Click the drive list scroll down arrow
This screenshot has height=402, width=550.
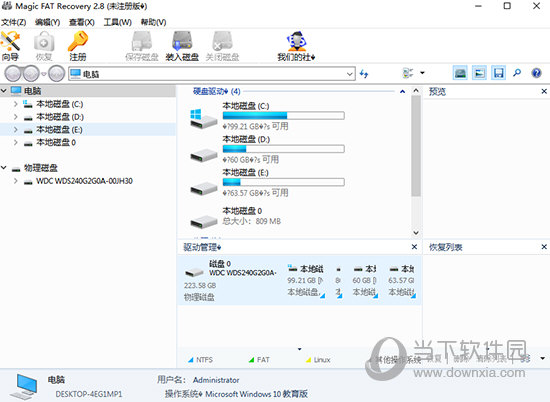(x=416, y=233)
